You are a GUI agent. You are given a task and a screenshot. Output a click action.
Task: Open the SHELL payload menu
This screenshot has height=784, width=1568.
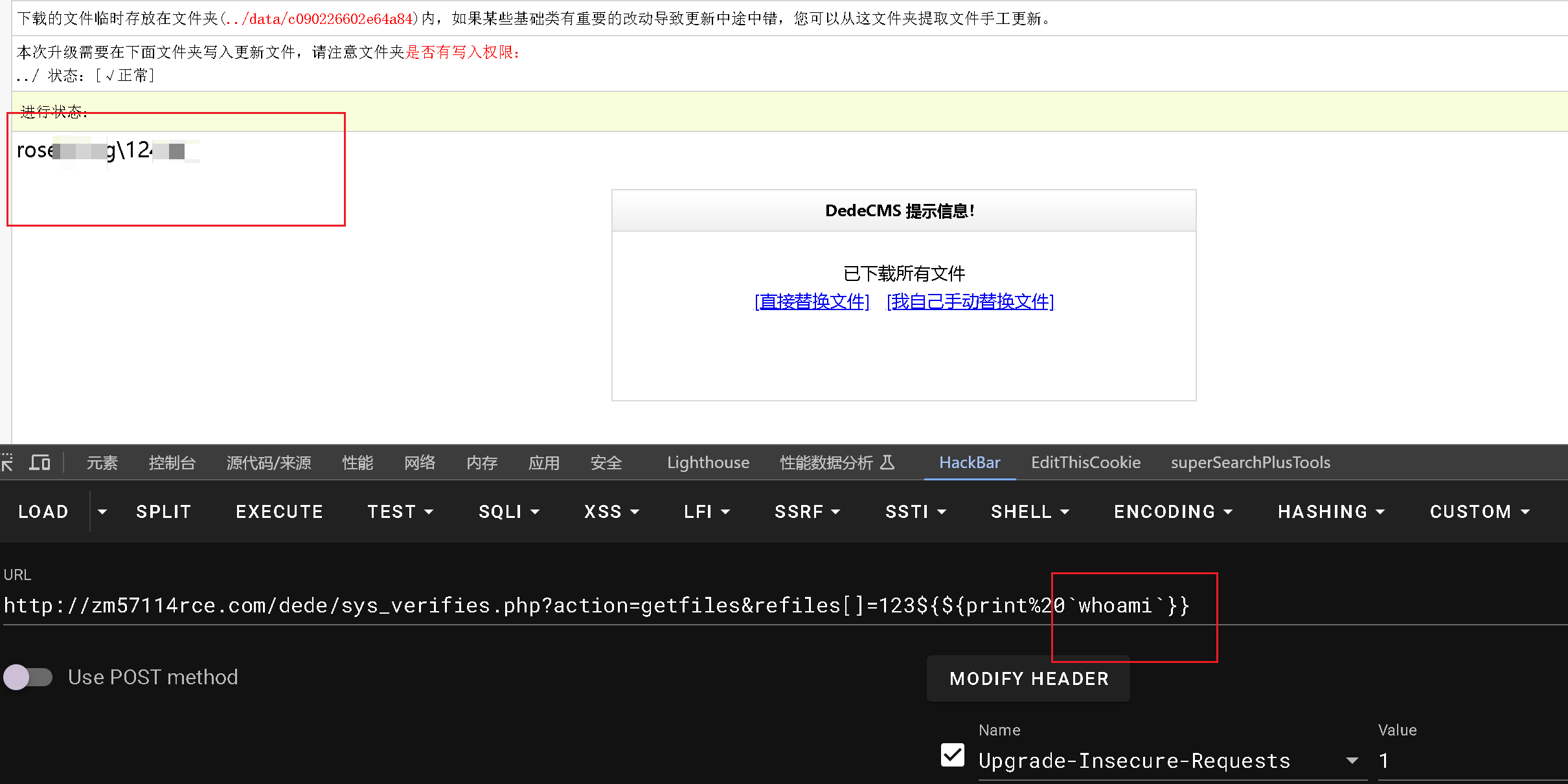click(x=1030, y=511)
